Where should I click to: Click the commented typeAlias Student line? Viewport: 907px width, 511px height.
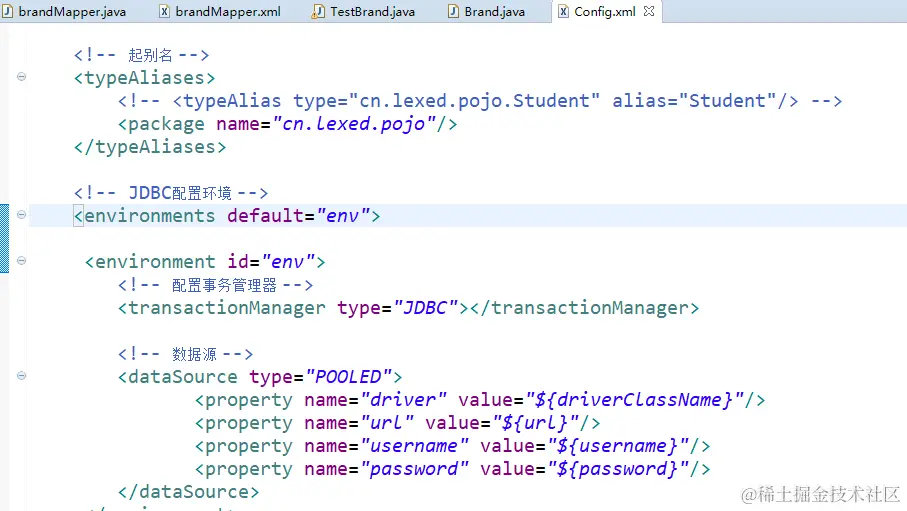[480, 101]
